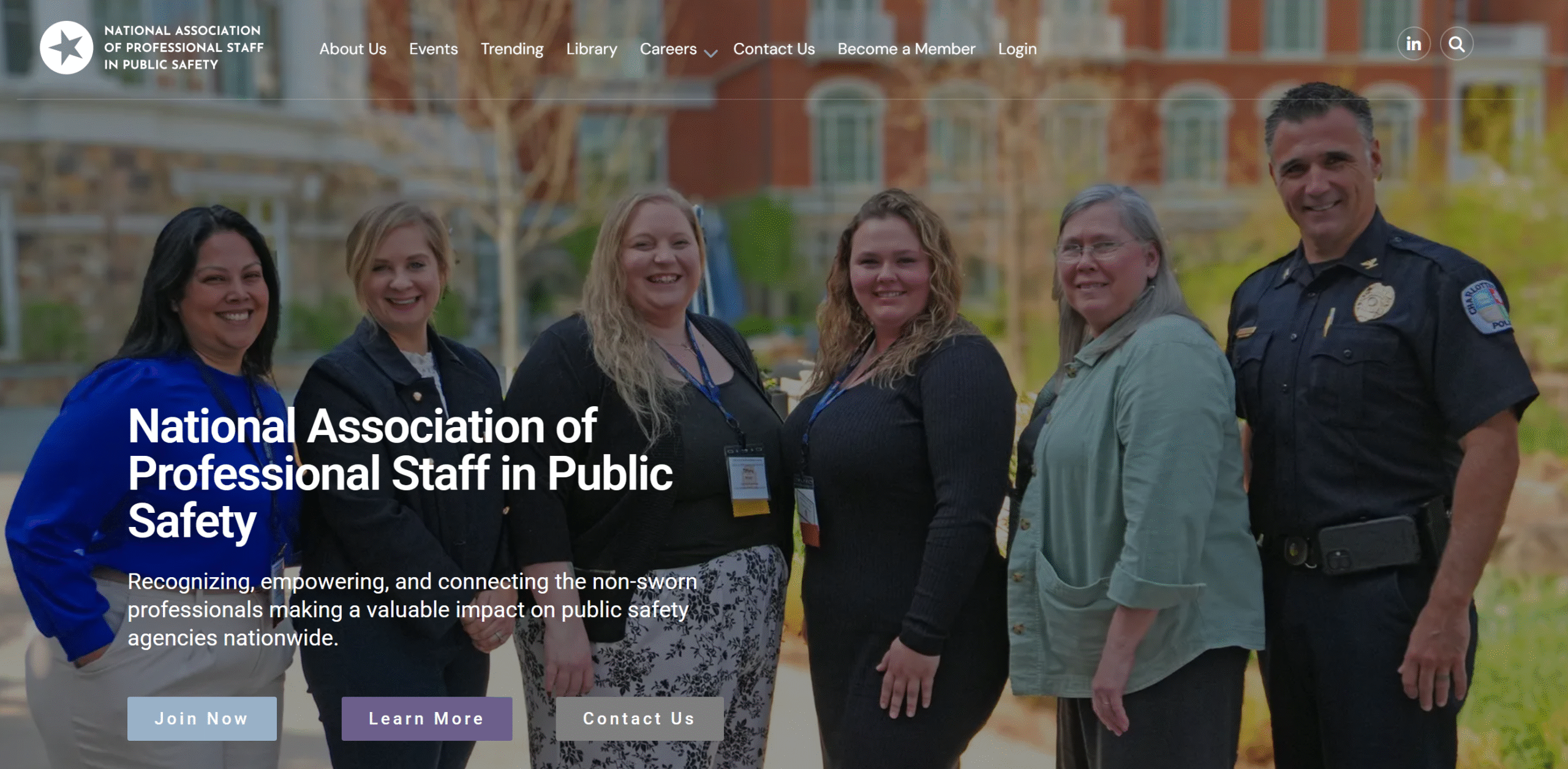Open the Events nav link
The height and width of the screenshot is (769, 1568).
pos(434,49)
